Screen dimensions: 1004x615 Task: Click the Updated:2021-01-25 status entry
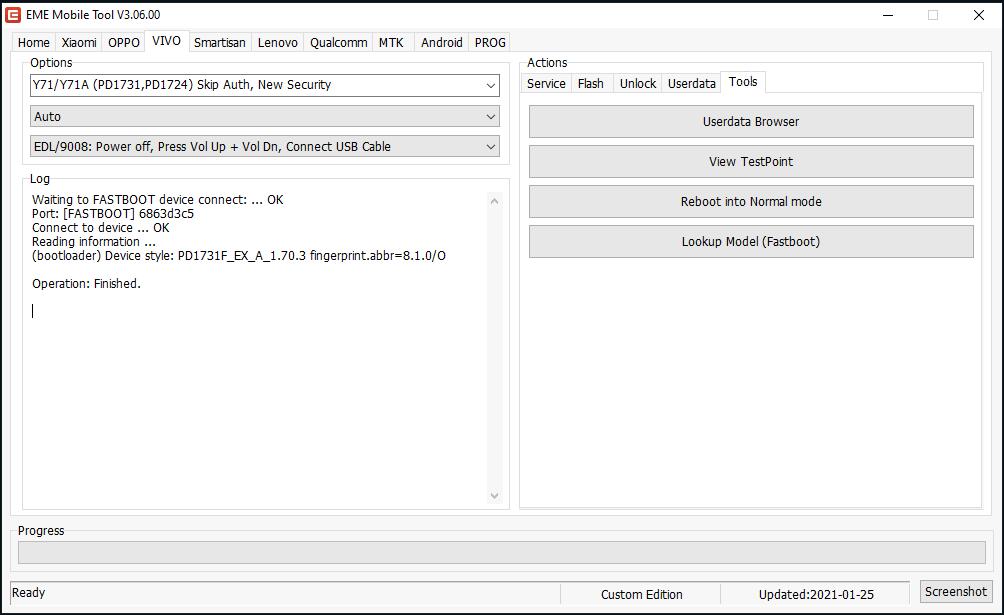coord(816,594)
